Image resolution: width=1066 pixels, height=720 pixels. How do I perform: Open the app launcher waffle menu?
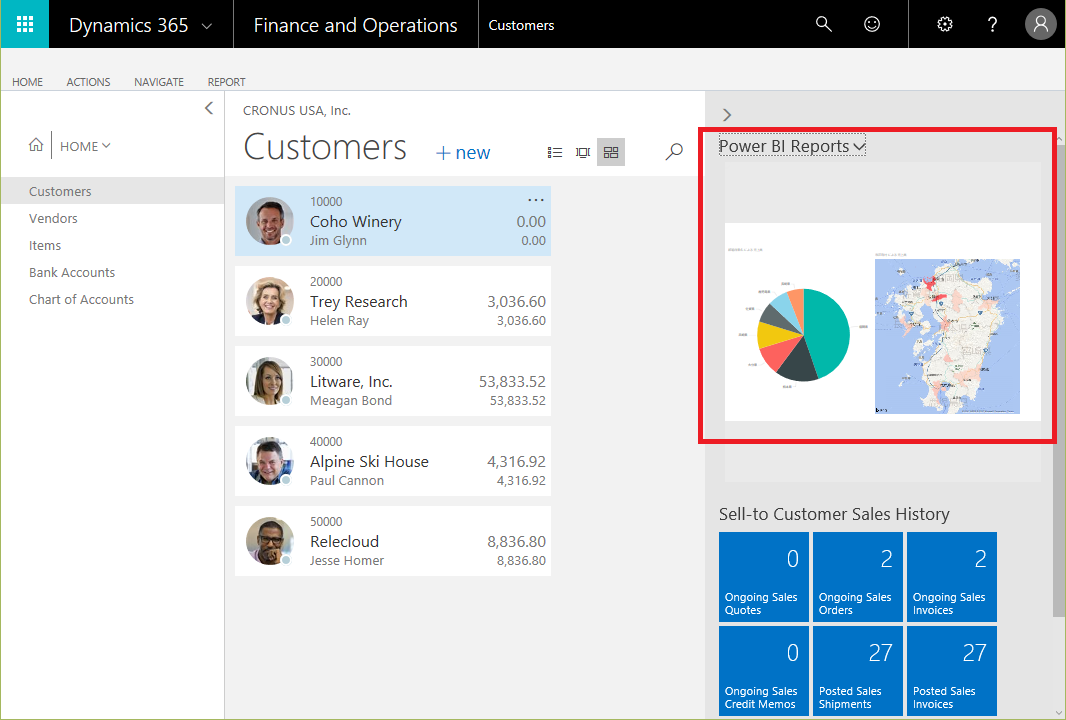(24, 24)
